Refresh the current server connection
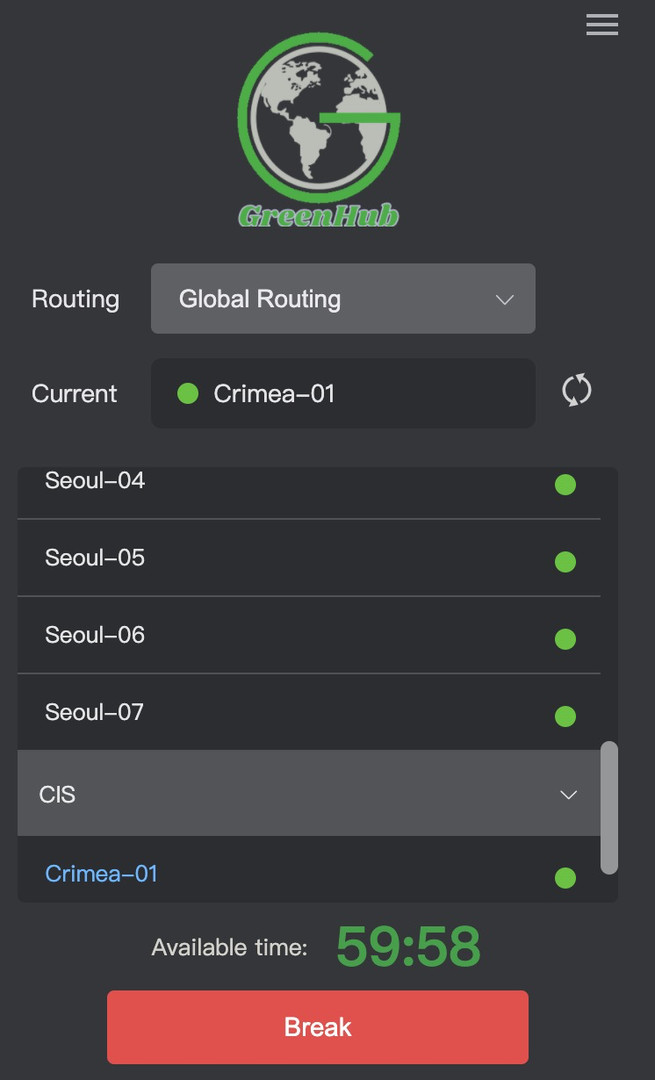The height and width of the screenshot is (1080, 655). click(577, 390)
